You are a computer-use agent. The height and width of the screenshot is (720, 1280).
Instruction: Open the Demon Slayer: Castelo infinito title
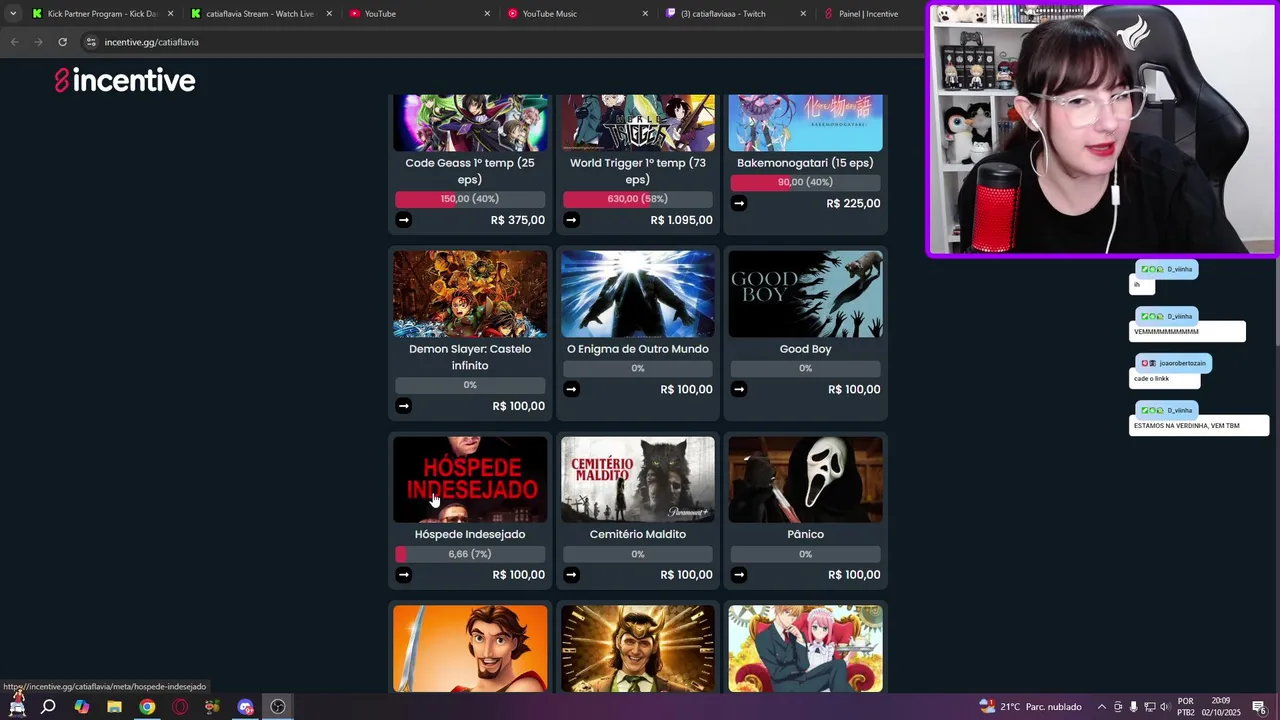470,357
